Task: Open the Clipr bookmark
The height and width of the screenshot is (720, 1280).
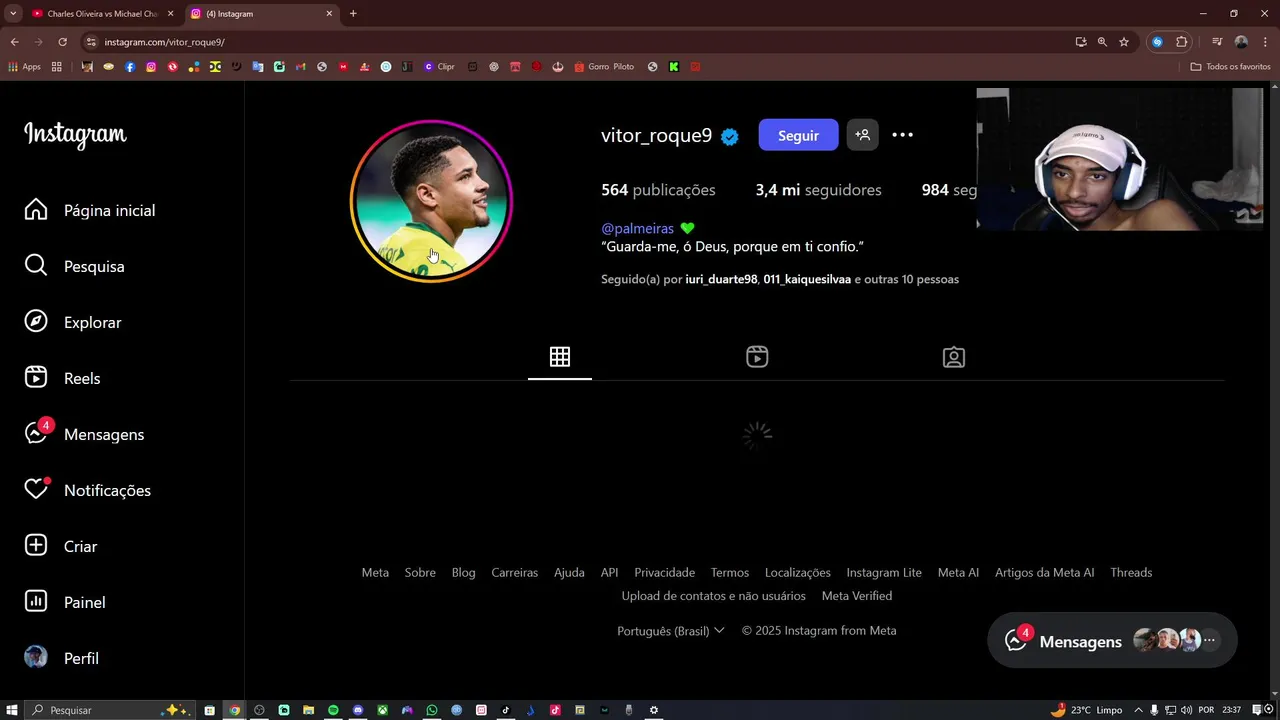Action: coord(439,67)
